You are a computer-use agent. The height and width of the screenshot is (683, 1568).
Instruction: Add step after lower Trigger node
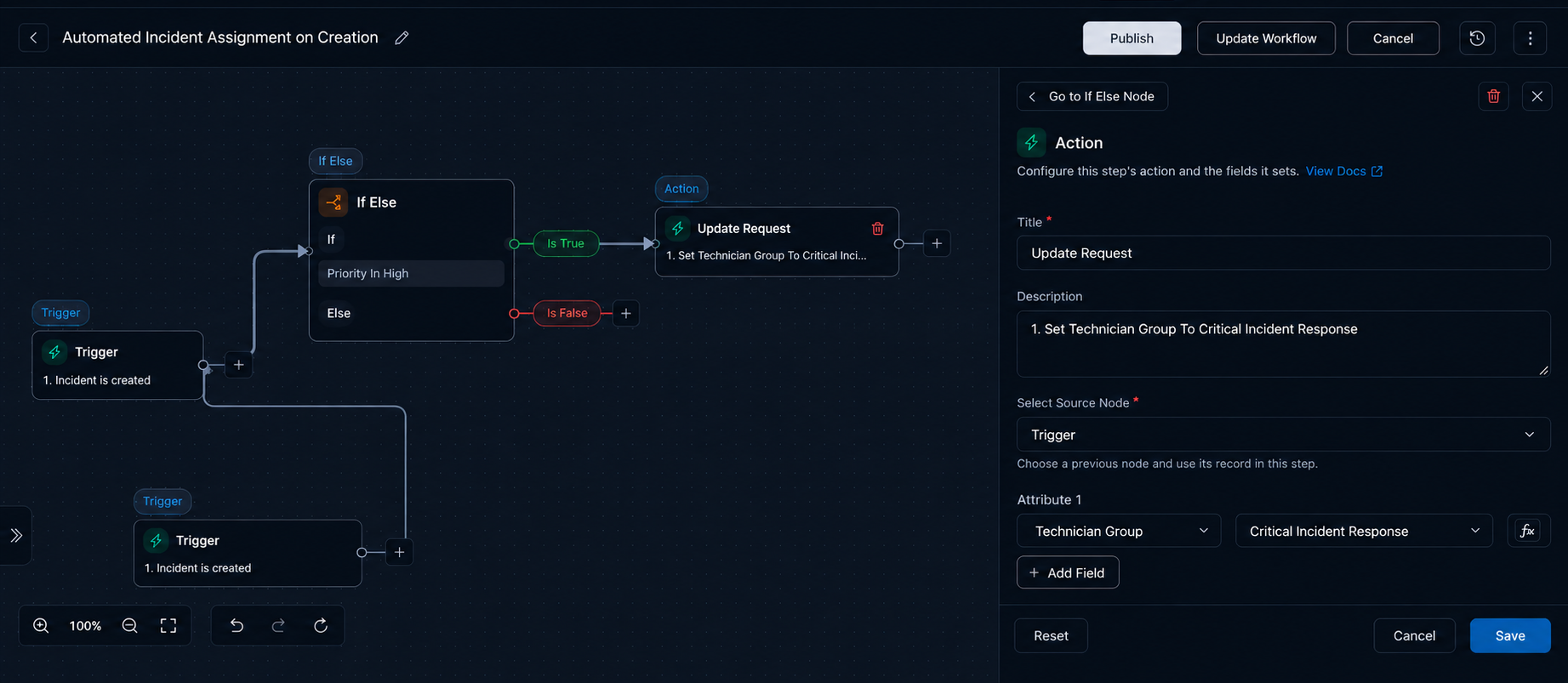point(399,552)
